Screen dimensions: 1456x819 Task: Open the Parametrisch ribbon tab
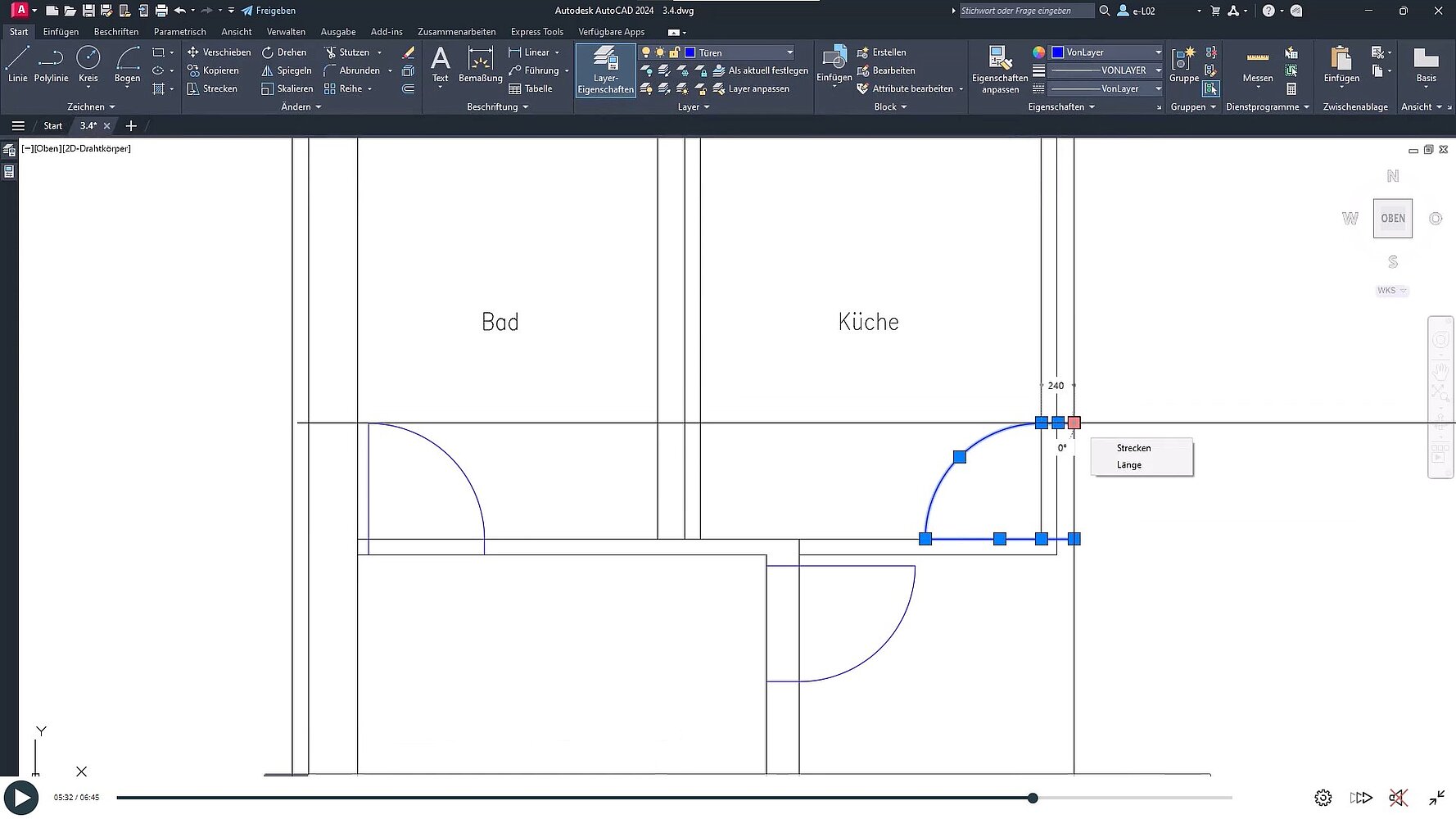click(179, 32)
